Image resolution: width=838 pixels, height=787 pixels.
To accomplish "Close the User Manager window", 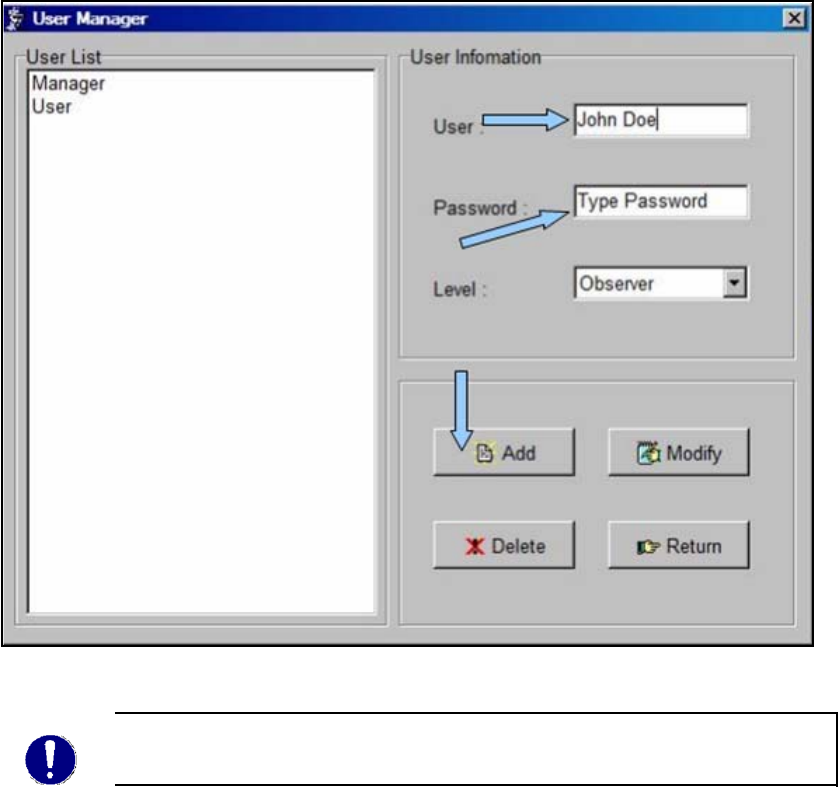I will [x=795, y=19].
